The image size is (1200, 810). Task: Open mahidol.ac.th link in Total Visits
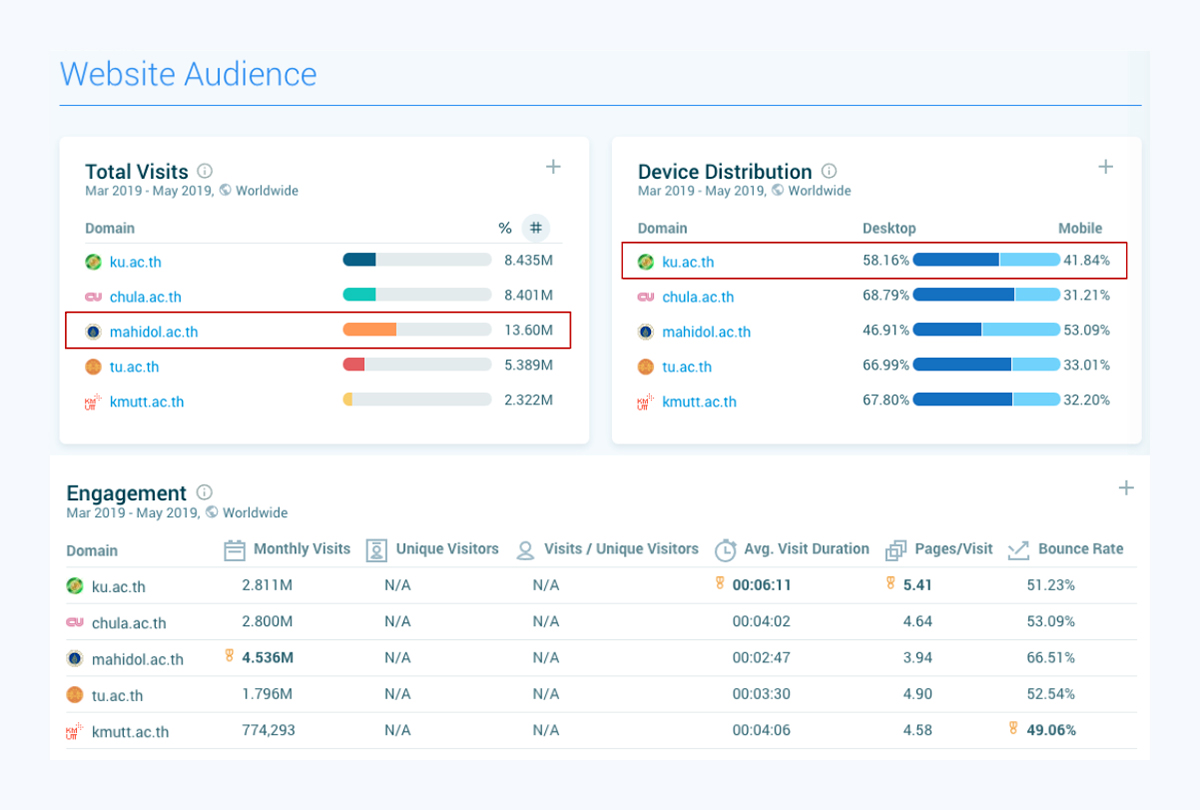point(153,332)
